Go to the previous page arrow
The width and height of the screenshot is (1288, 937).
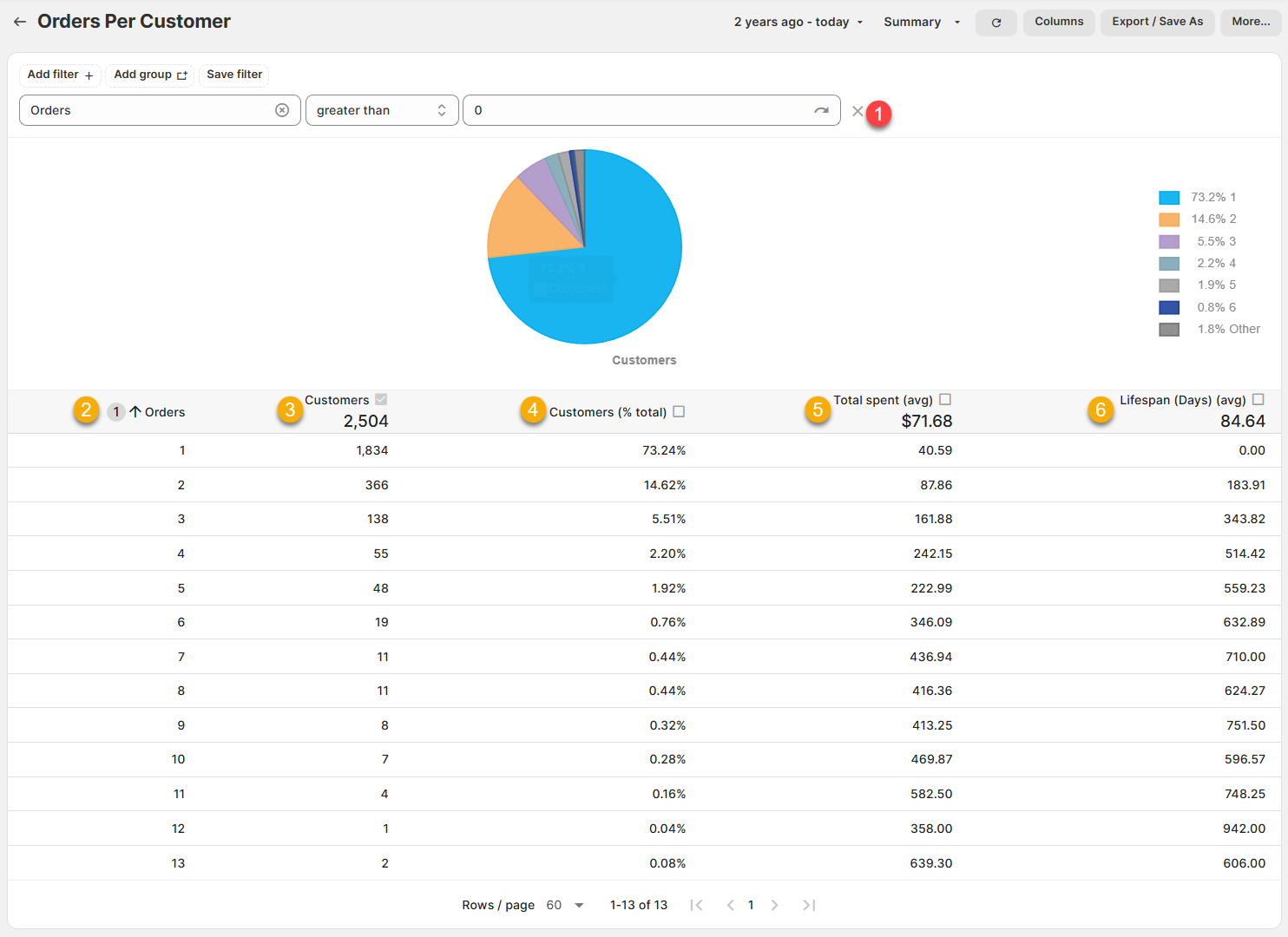point(730,905)
